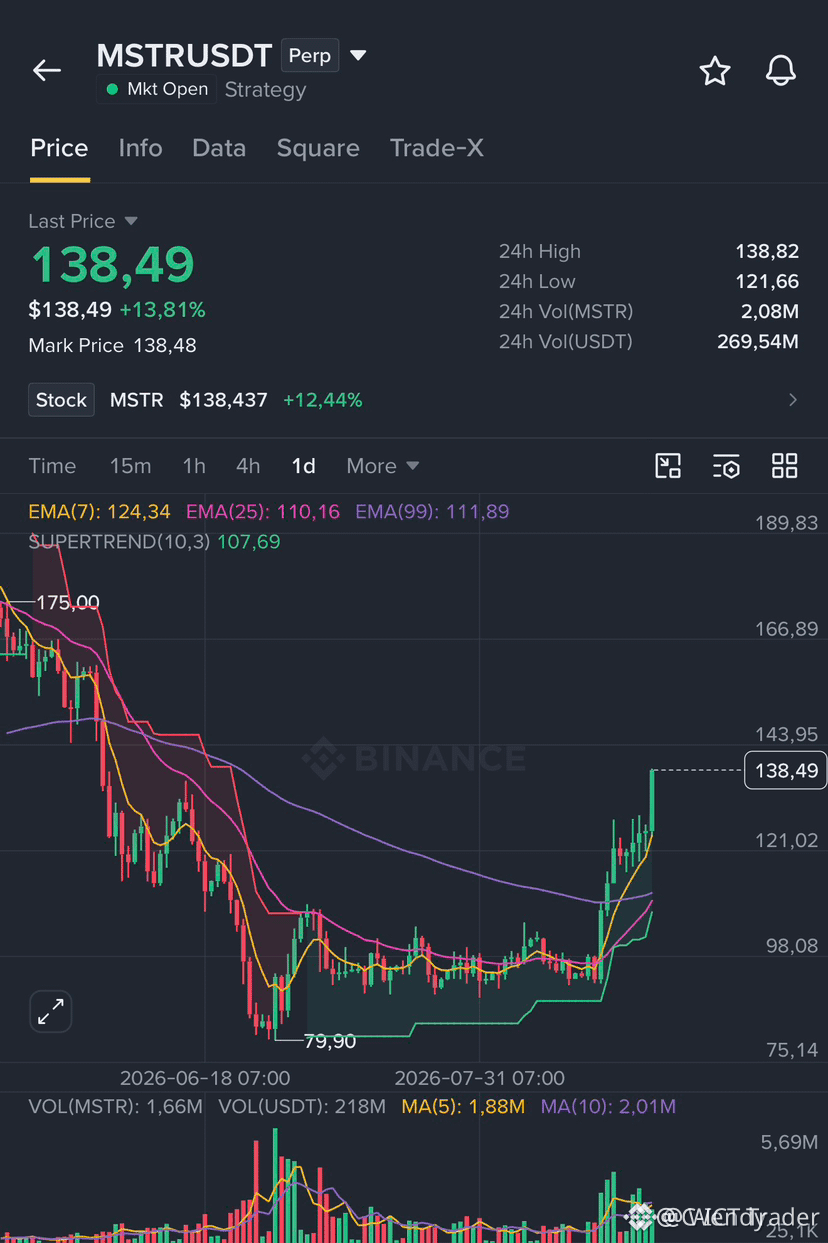Tap the Stock label badge
Viewport: 828px width, 1243px height.
tap(62, 400)
